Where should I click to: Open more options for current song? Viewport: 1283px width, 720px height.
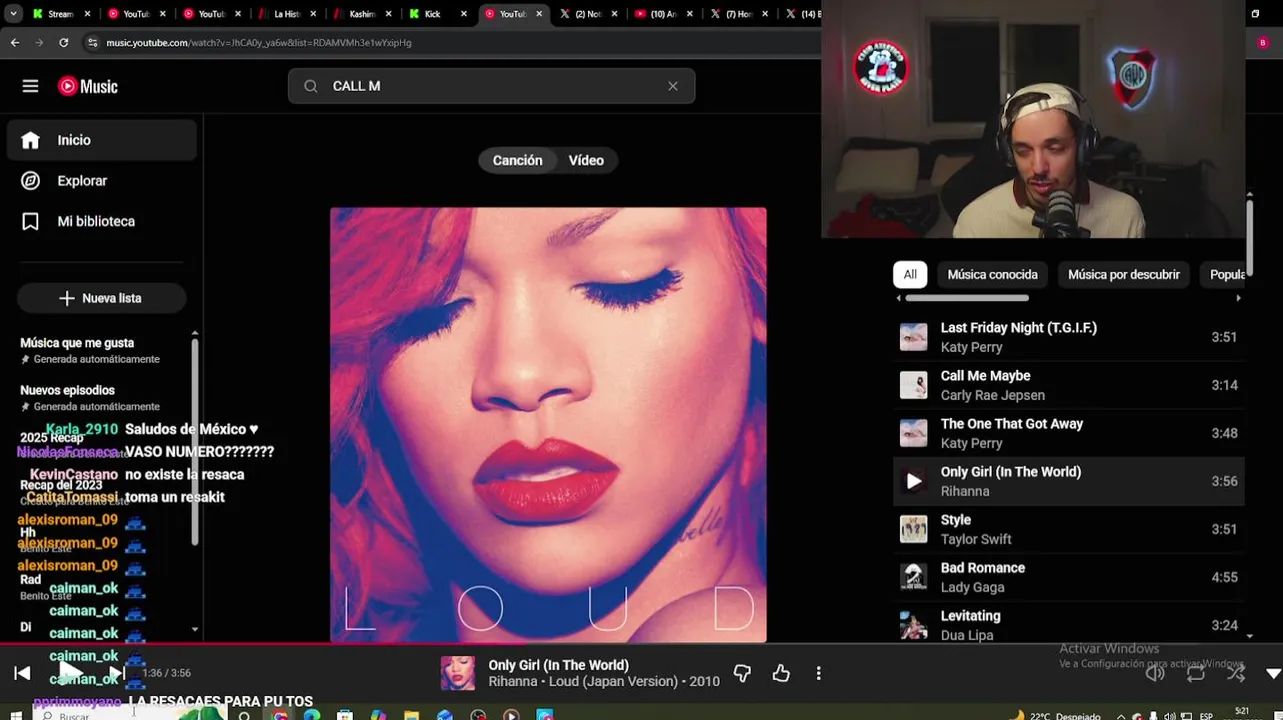click(819, 673)
